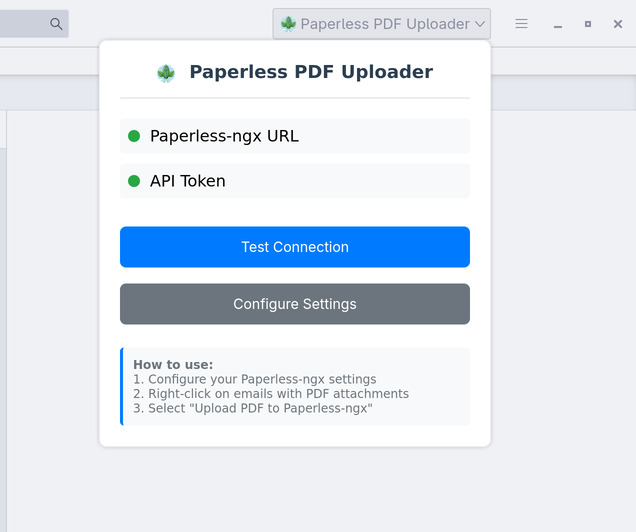Click the leaf logo in the popup header
Screen dimensions: 636x532
166,72
